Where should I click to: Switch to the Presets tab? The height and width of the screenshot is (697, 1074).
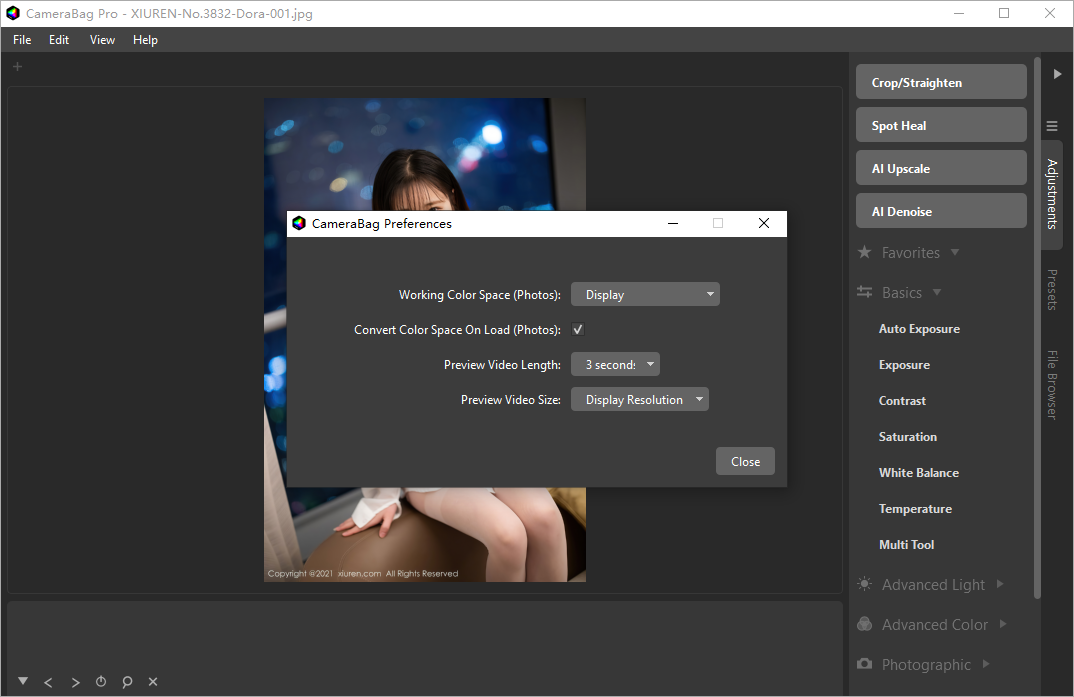tap(1052, 290)
